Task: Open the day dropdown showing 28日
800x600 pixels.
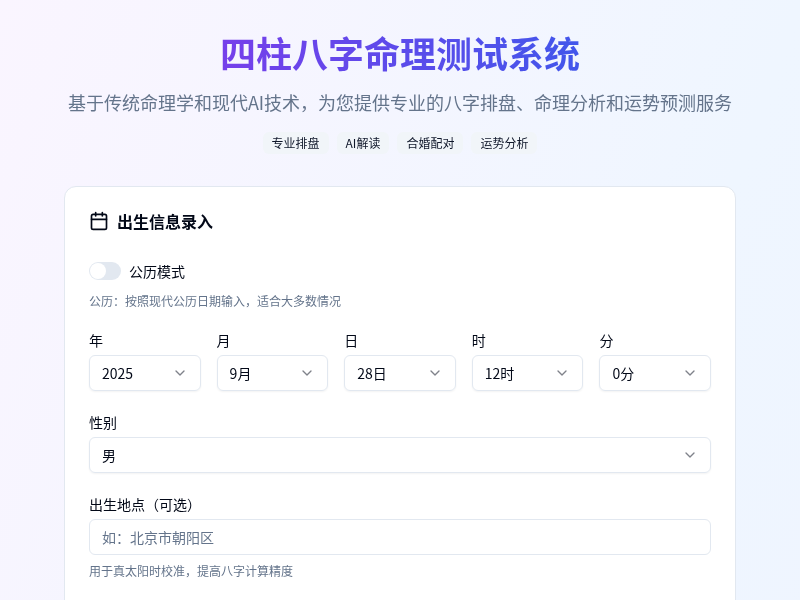Action: 400,373
